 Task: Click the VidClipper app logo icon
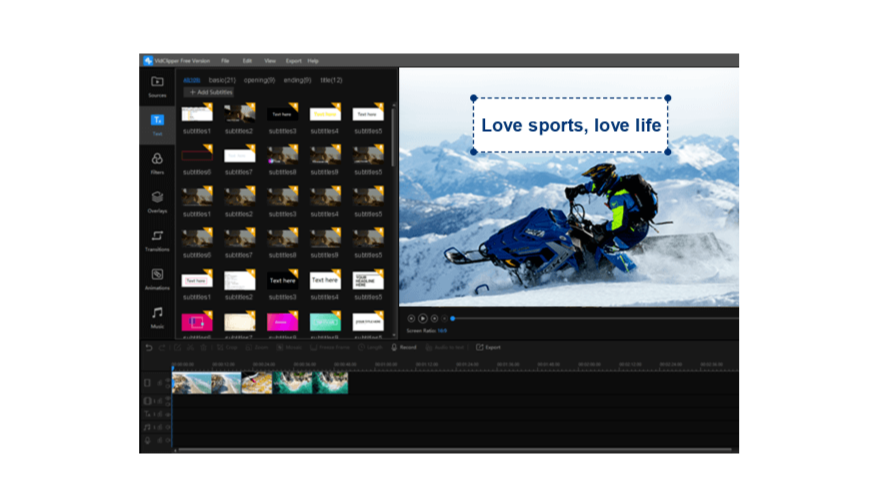click(x=148, y=61)
